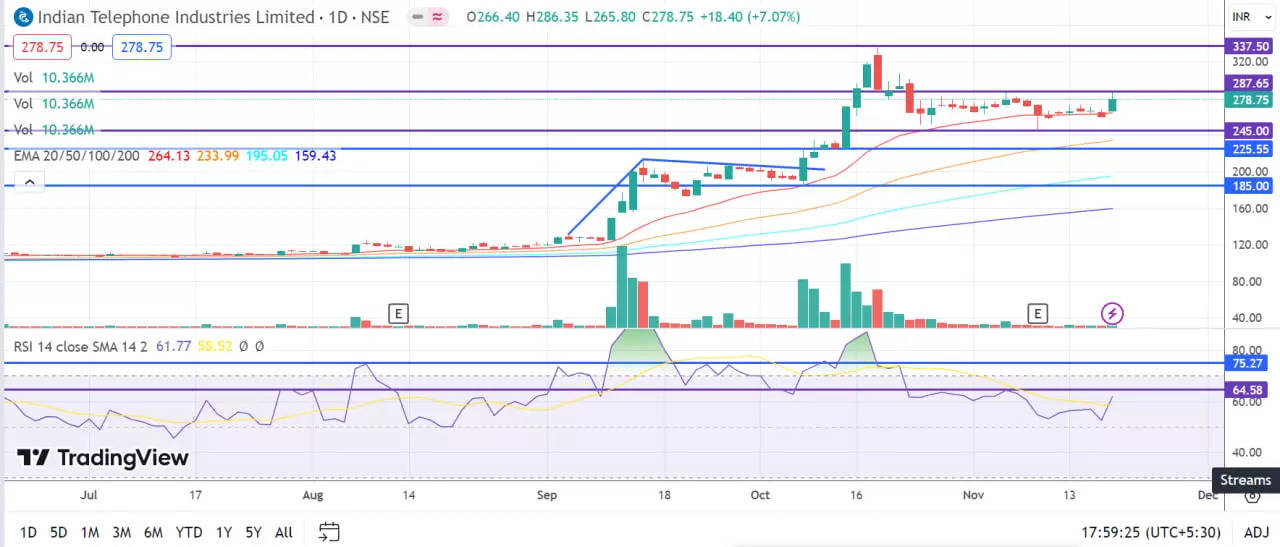Open the Go to date calendar icon
This screenshot has width=1280, height=547.
tap(330, 532)
